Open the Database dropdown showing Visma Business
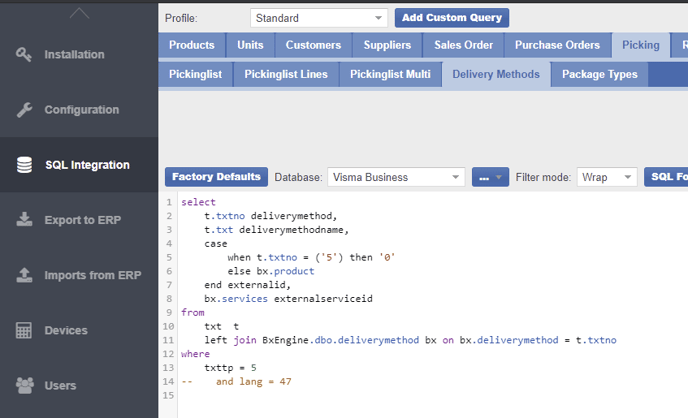The image size is (688, 418). (x=396, y=177)
